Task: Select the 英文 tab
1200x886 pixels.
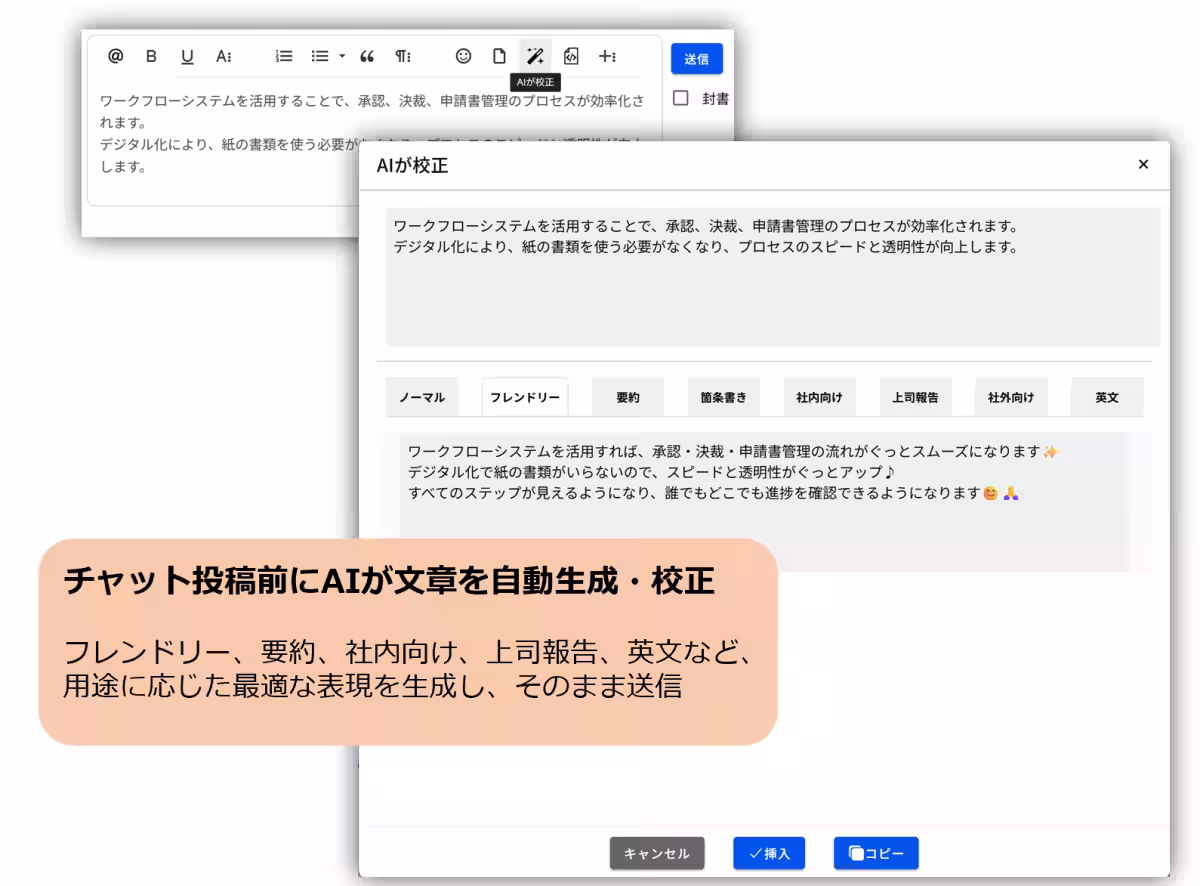Action: (1106, 396)
